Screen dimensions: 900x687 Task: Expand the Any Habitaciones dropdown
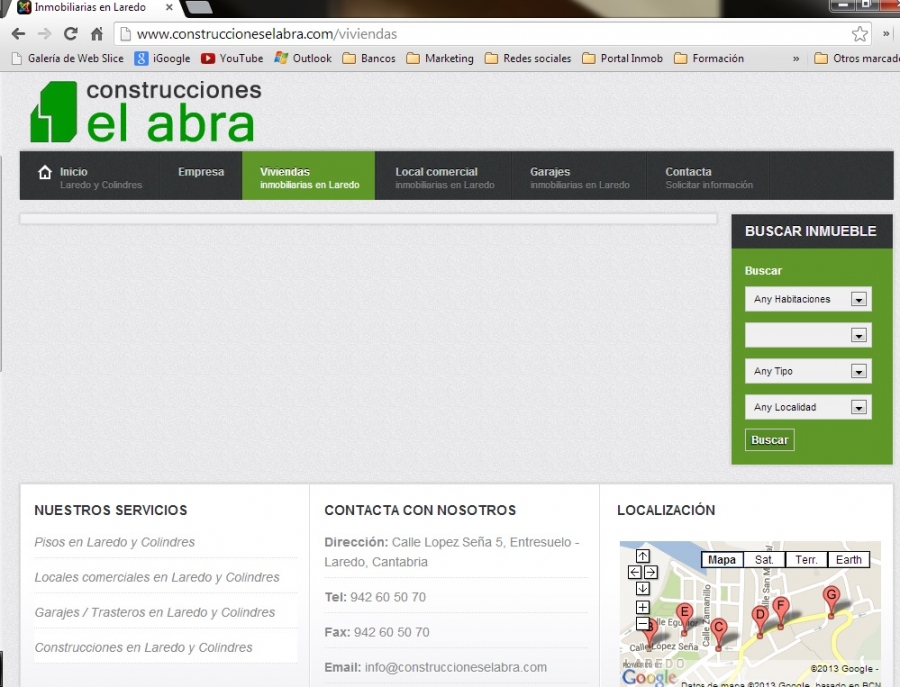pyautogui.click(x=808, y=299)
